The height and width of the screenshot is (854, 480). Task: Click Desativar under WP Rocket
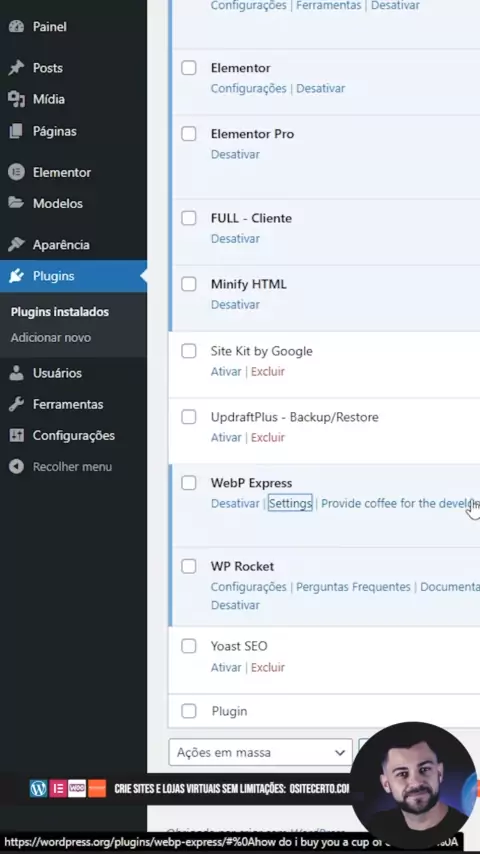(235, 605)
